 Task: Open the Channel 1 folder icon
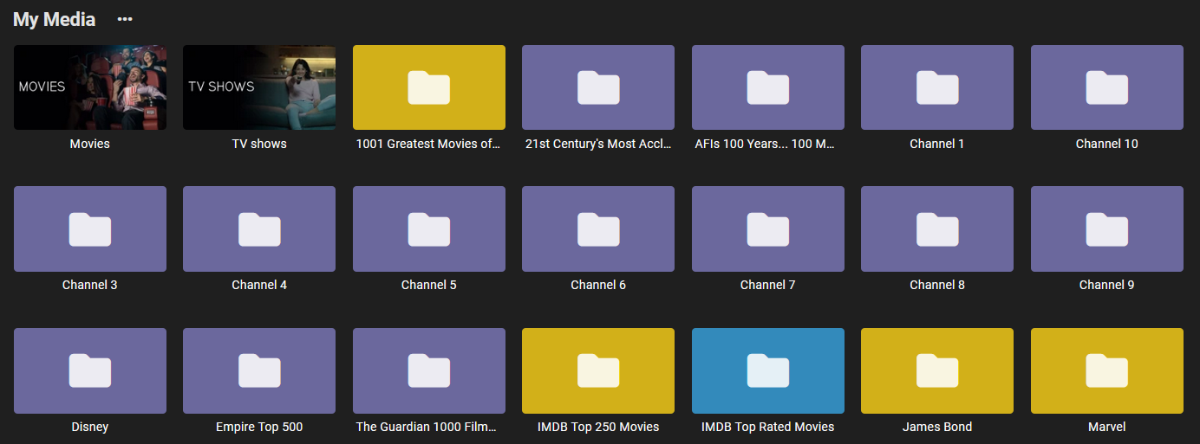pyautogui.click(x=937, y=87)
